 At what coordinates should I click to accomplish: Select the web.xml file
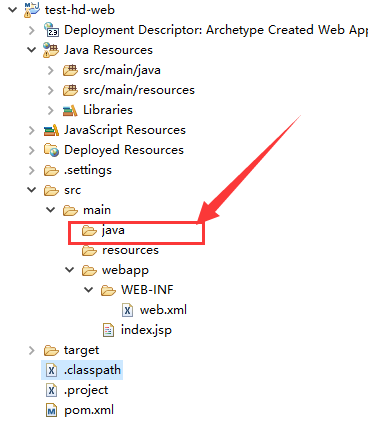163,310
